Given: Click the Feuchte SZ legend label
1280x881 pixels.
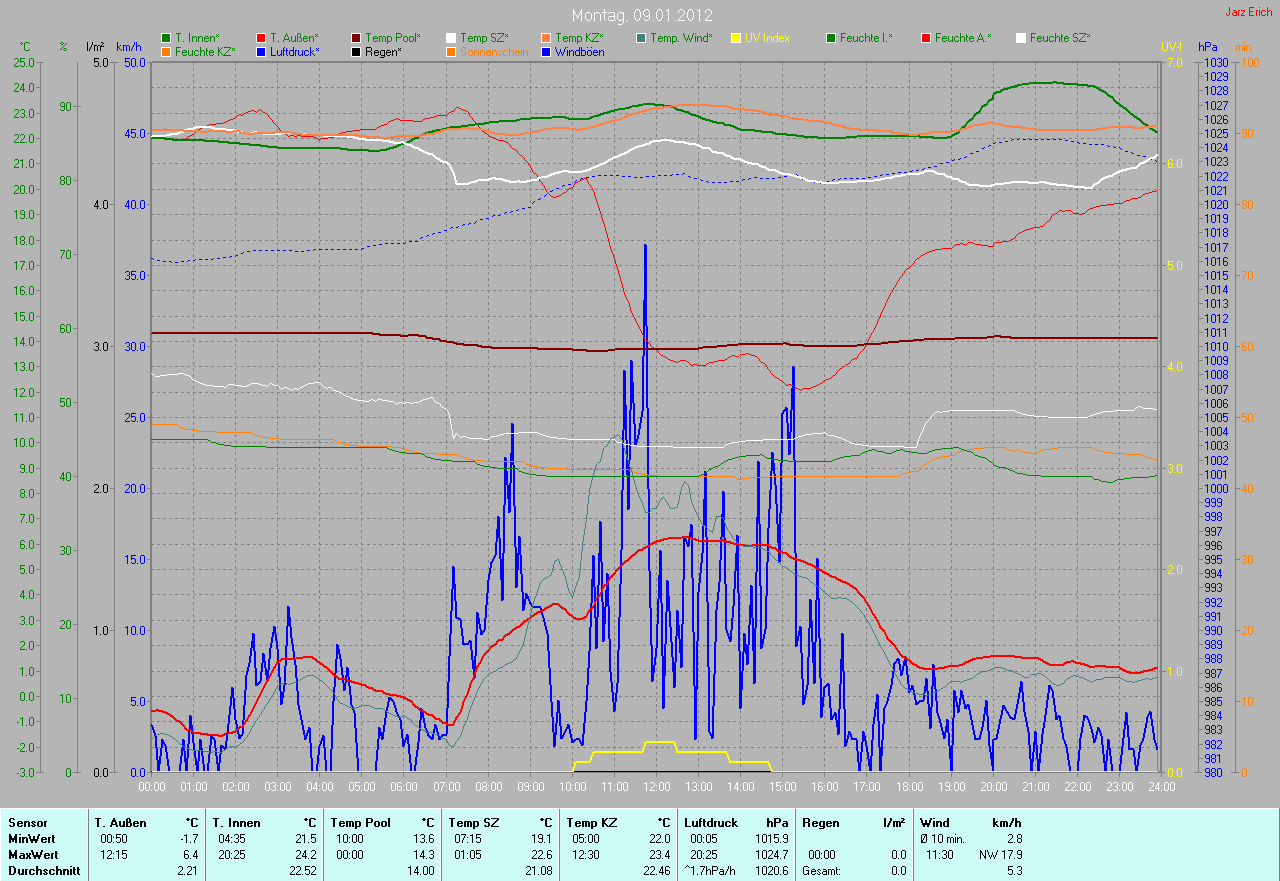Looking at the screenshot, I should (1060, 38).
